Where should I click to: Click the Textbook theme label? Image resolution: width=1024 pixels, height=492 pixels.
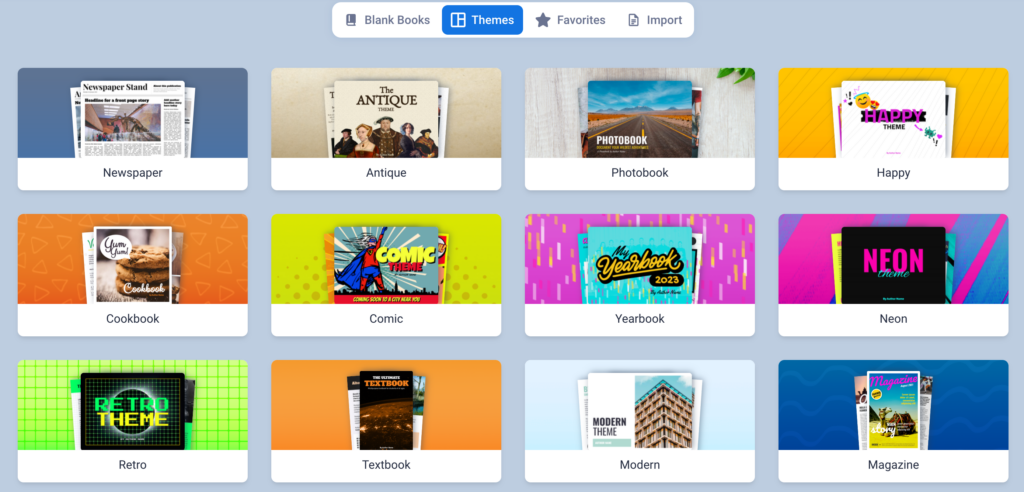(x=386, y=465)
